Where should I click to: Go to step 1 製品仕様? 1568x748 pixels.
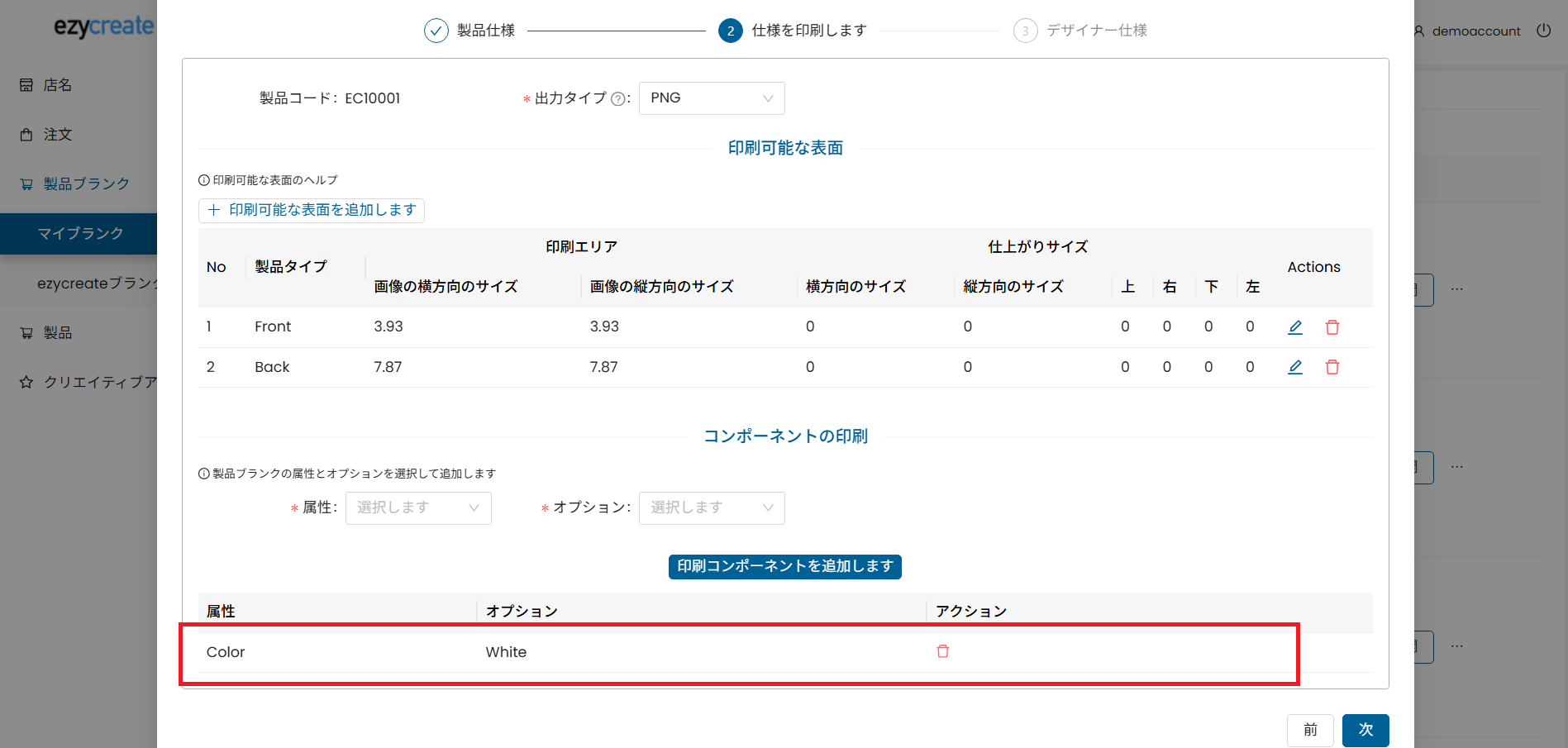[x=469, y=31]
